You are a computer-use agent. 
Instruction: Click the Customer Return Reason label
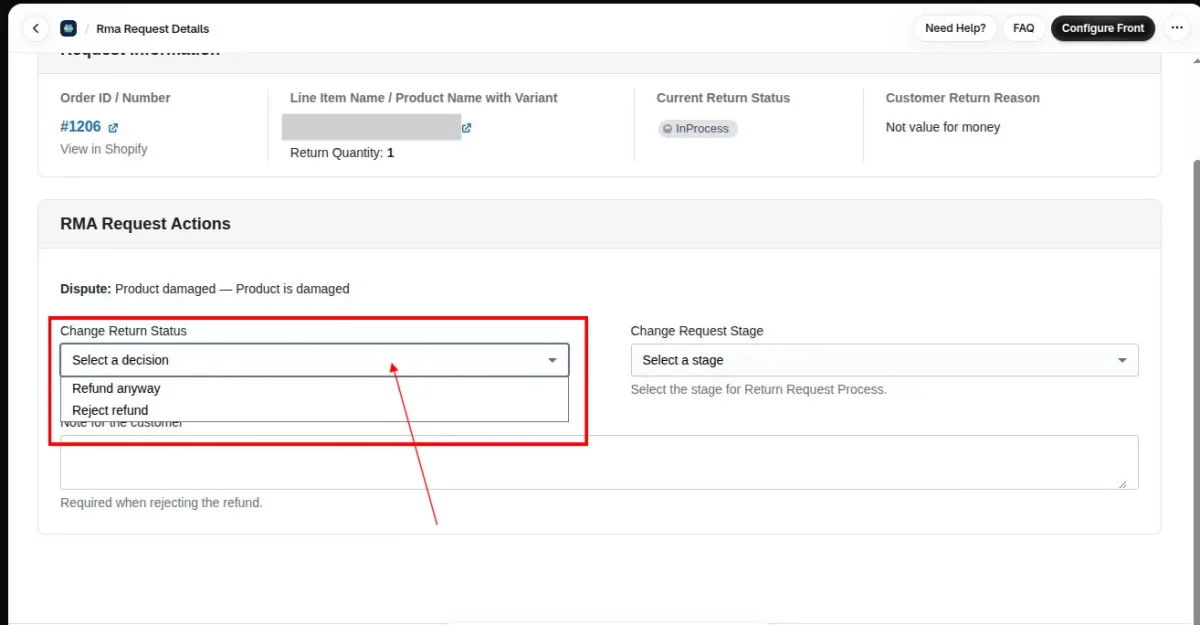963,98
